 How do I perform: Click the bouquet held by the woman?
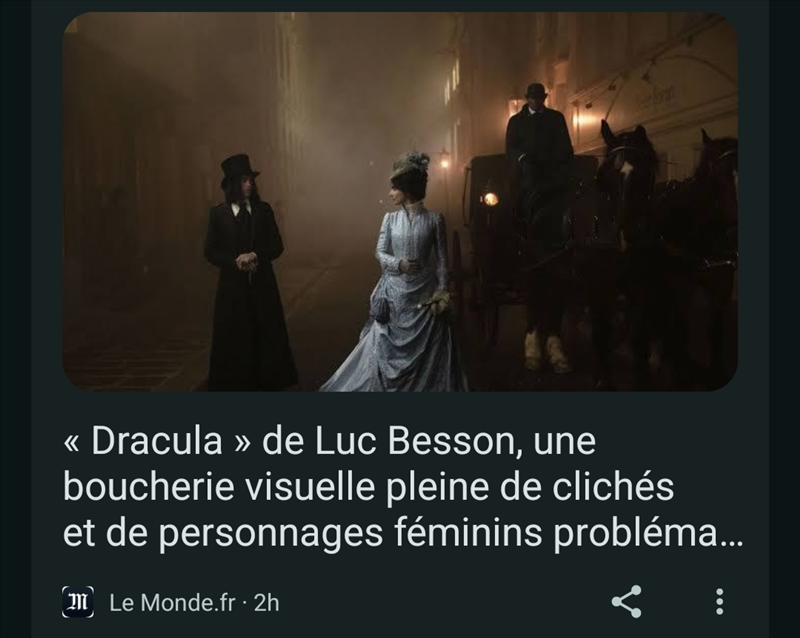pos(437,303)
